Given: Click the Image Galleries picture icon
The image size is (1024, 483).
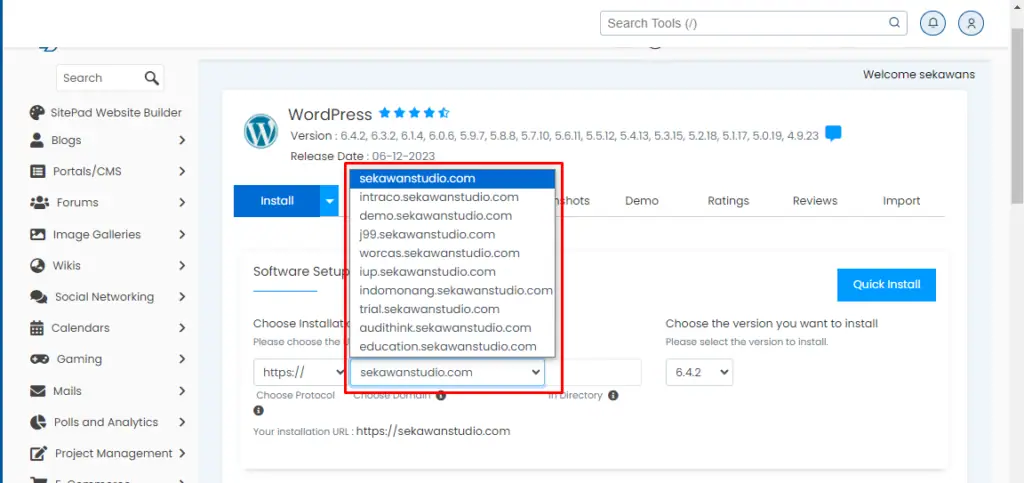Looking at the screenshot, I should 38,234.
